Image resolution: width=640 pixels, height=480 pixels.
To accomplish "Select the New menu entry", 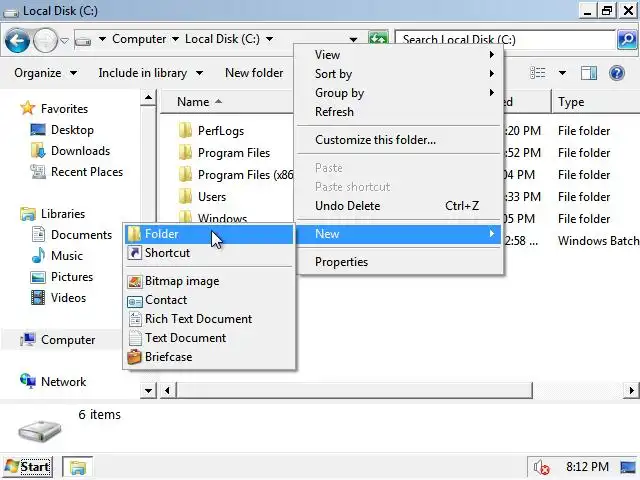I will pos(399,234).
